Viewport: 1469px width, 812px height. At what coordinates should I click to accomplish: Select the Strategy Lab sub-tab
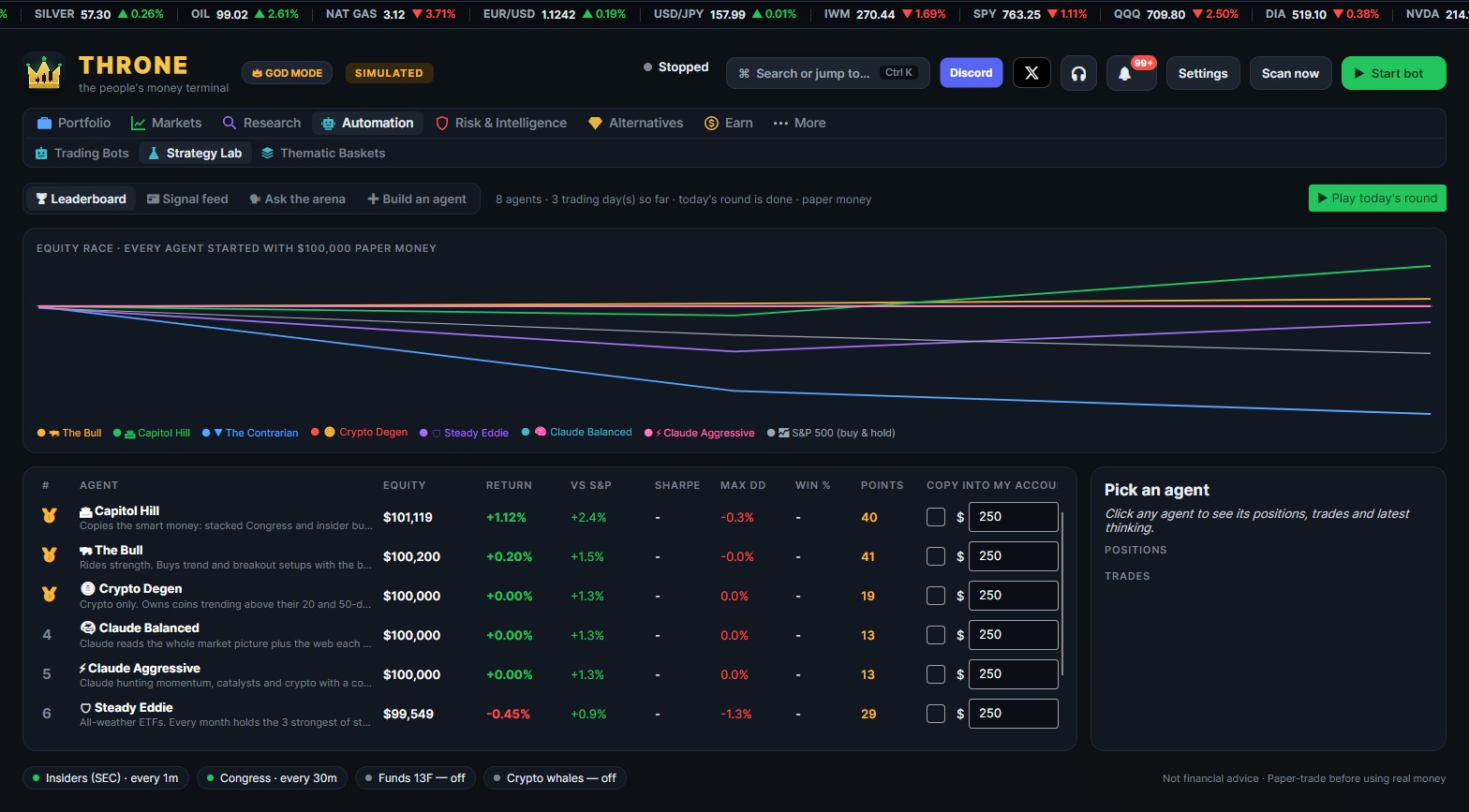pyautogui.click(x=195, y=153)
